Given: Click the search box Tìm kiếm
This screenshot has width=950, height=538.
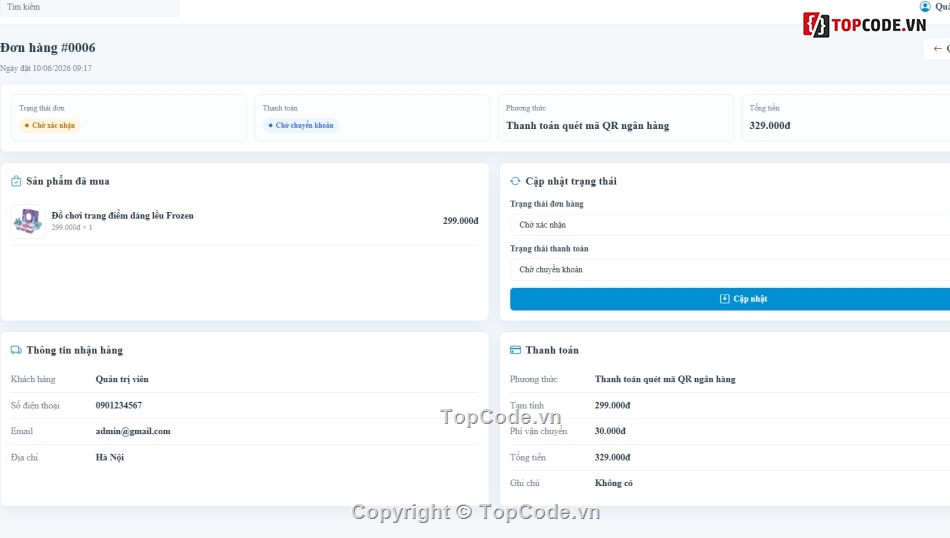Looking at the screenshot, I should (89, 7).
